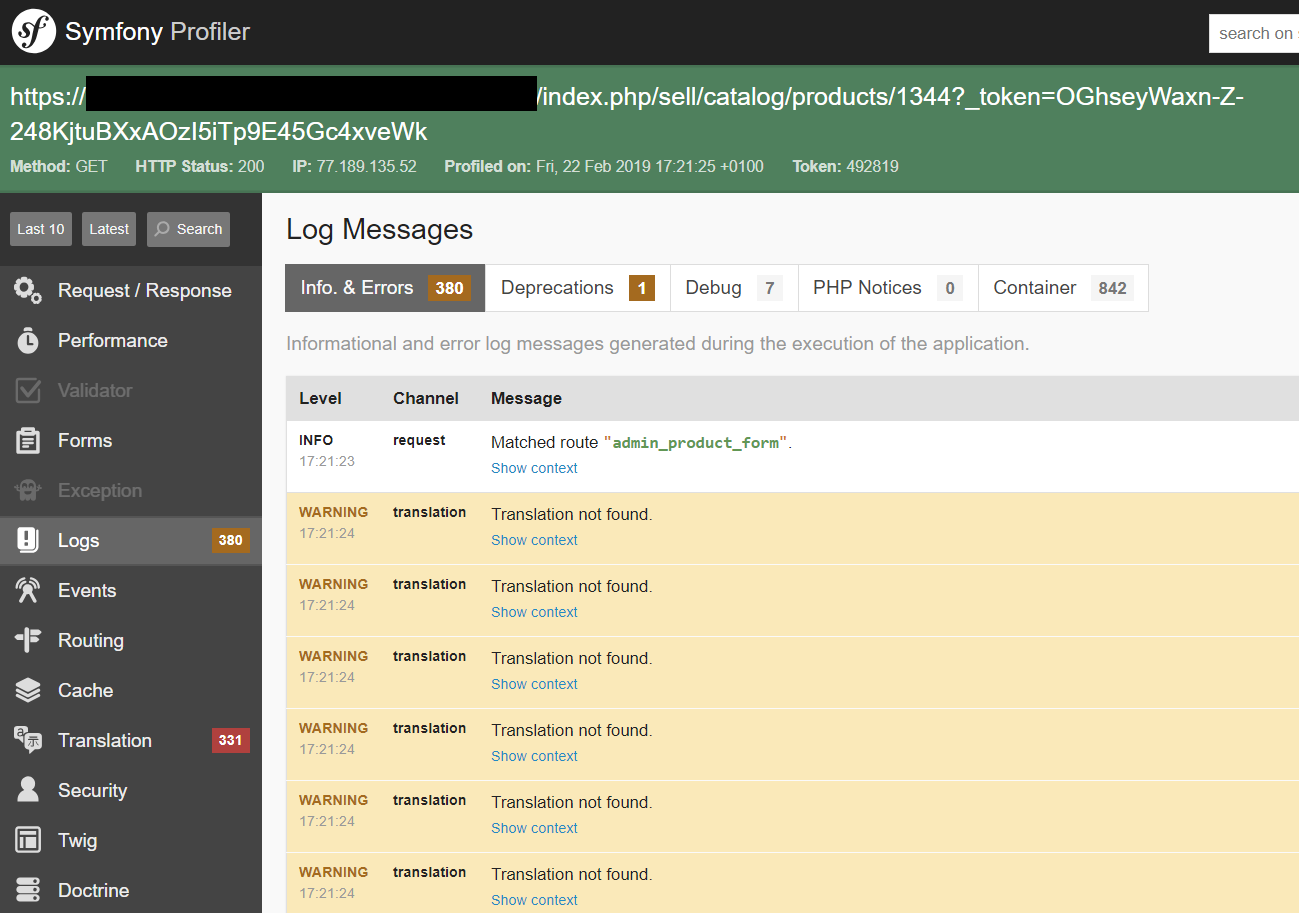Click the Log Messages heading
This screenshot has width=1299, height=913.
[x=379, y=230]
